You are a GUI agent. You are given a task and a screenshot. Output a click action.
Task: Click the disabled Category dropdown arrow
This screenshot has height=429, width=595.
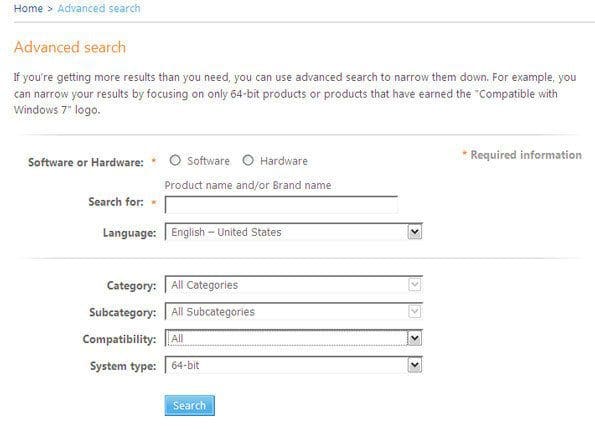pyautogui.click(x=414, y=285)
